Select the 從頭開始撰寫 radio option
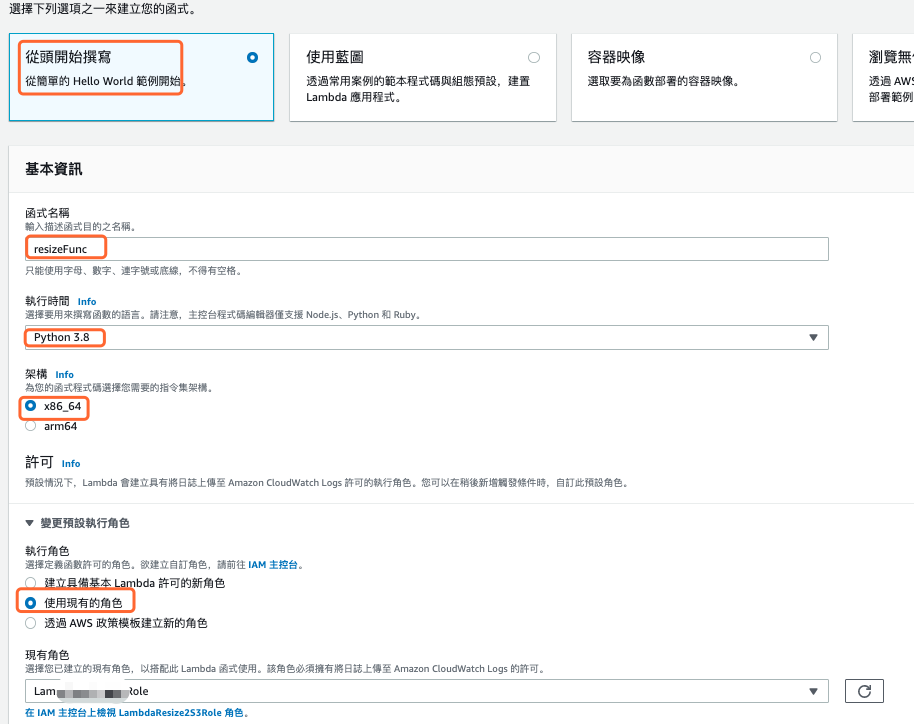Screen dimensions: 914x724 point(252,58)
